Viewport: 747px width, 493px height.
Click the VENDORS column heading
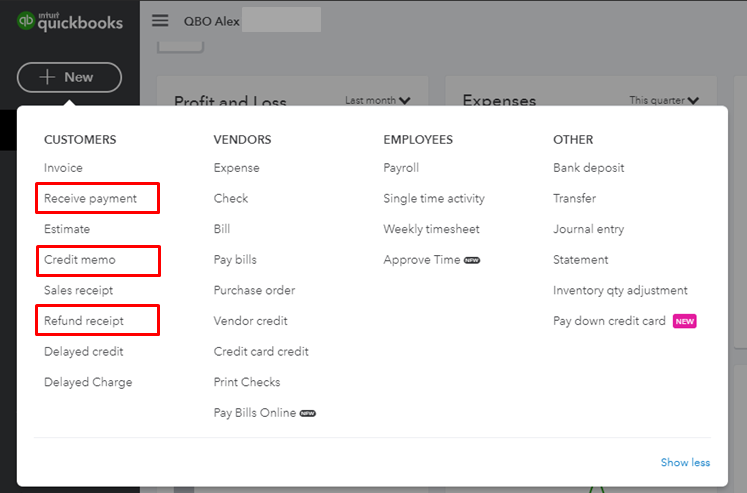coord(242,140)
